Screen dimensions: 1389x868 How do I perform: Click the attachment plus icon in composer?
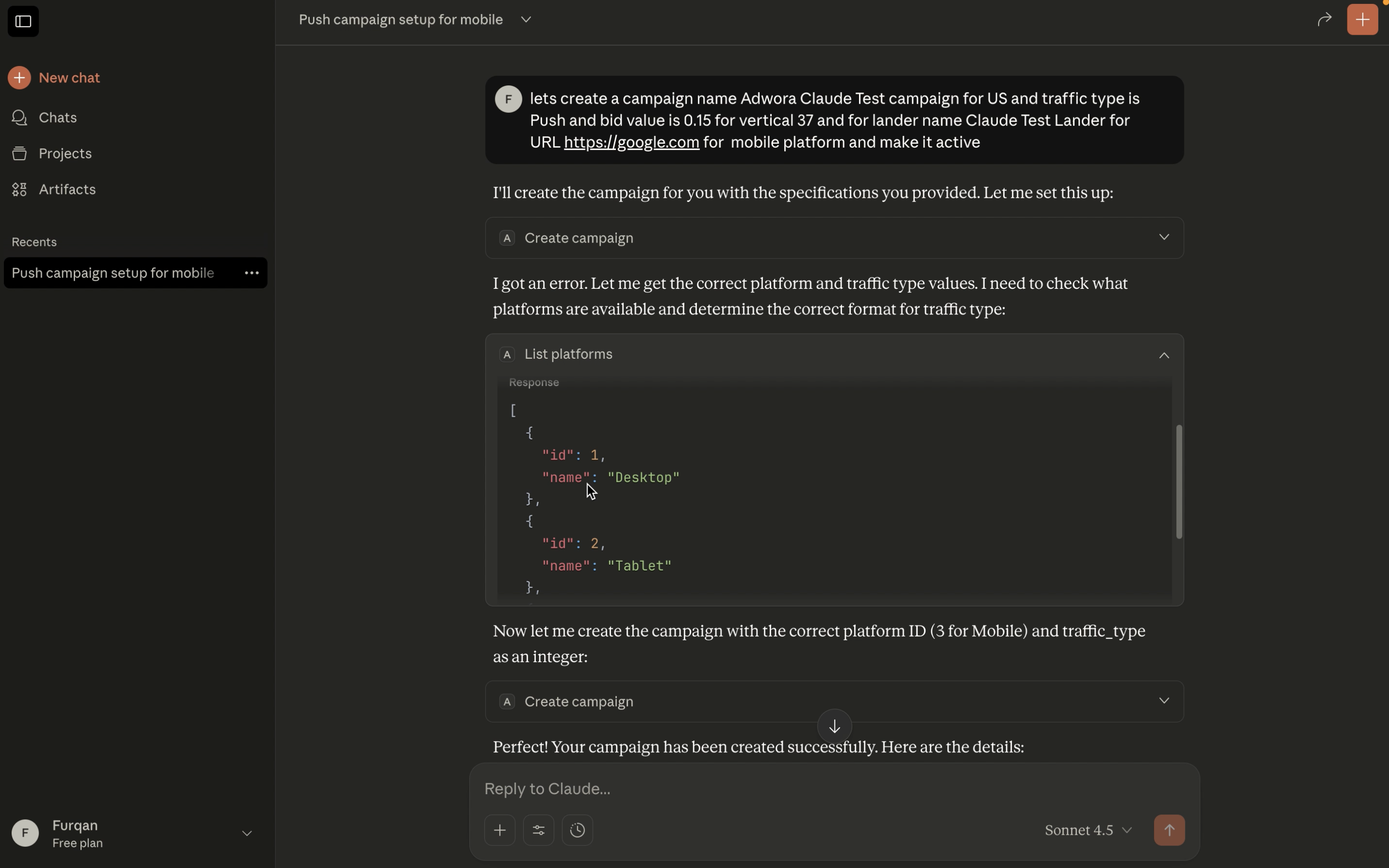tap(499, 830)
